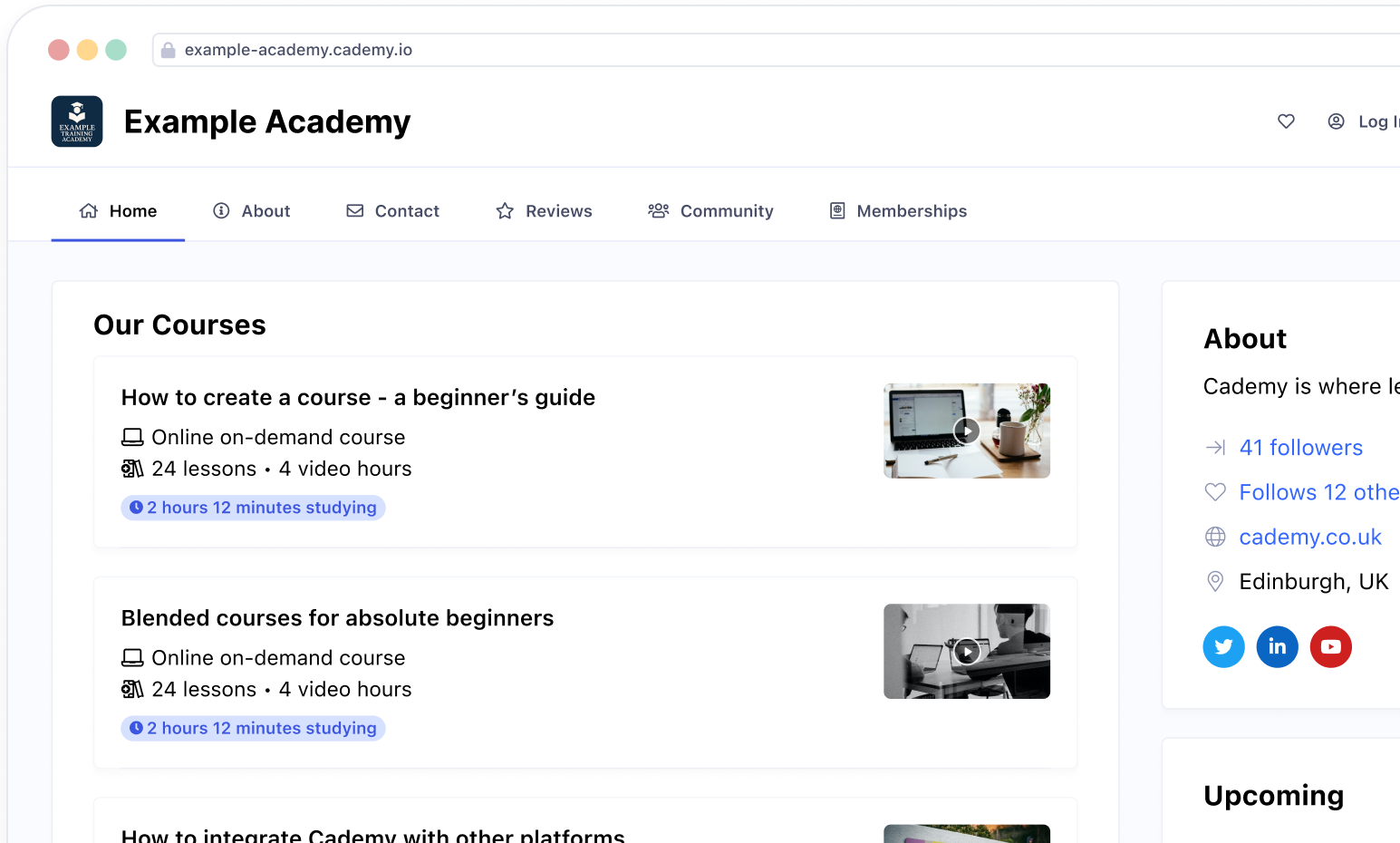Click the globe icon beside cademy.co.uk
The image size is (1400, 843).
click(1215, 537)
